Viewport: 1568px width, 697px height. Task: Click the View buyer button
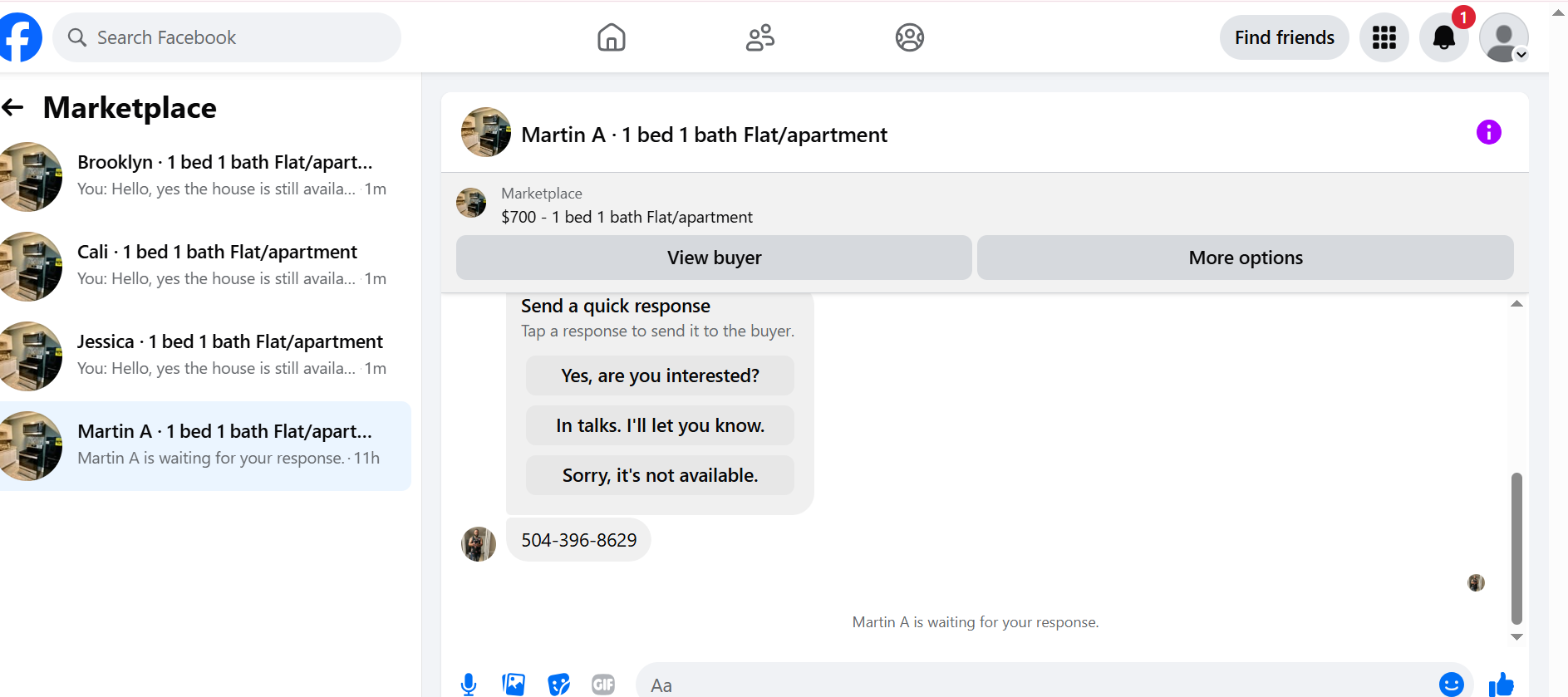714,258
